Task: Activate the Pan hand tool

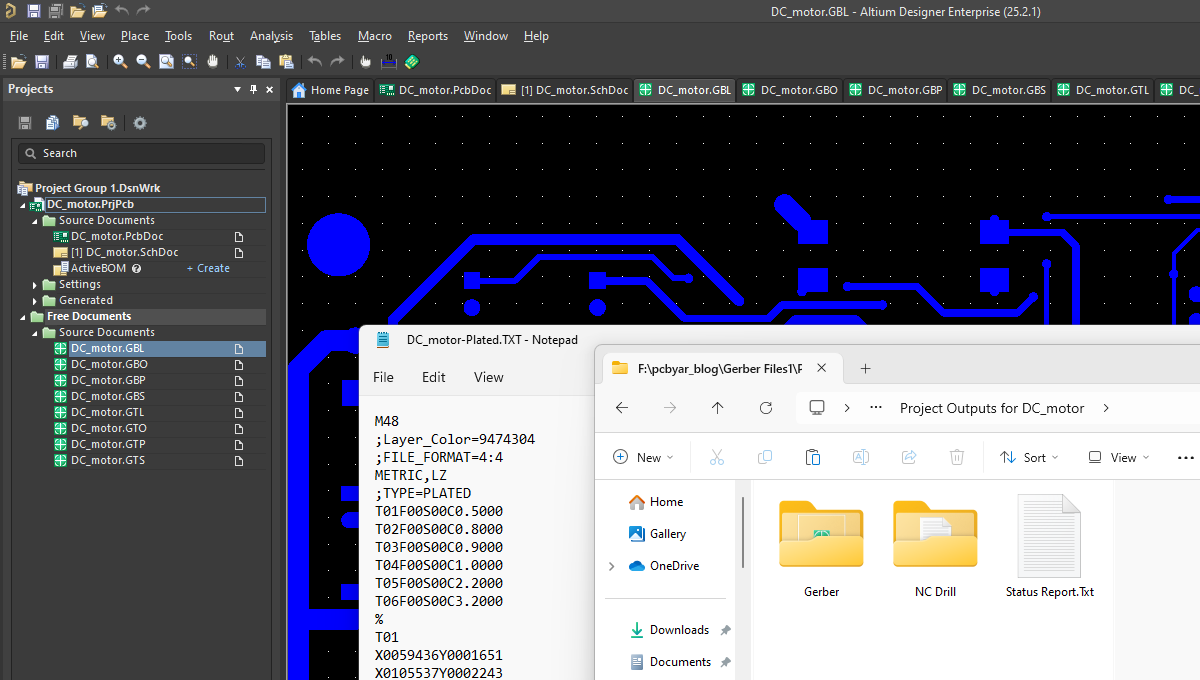Action: click(x=212, y=62)
